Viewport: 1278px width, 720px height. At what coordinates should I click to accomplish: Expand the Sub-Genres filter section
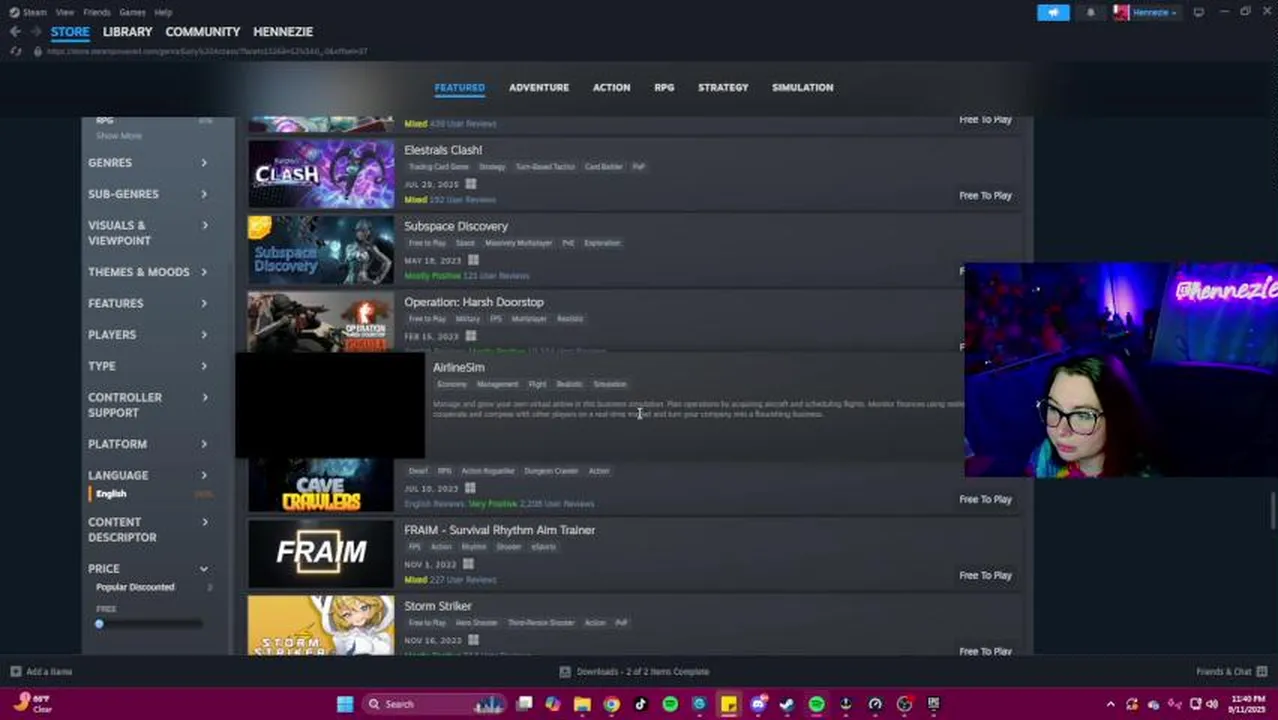tap(148, 194)
